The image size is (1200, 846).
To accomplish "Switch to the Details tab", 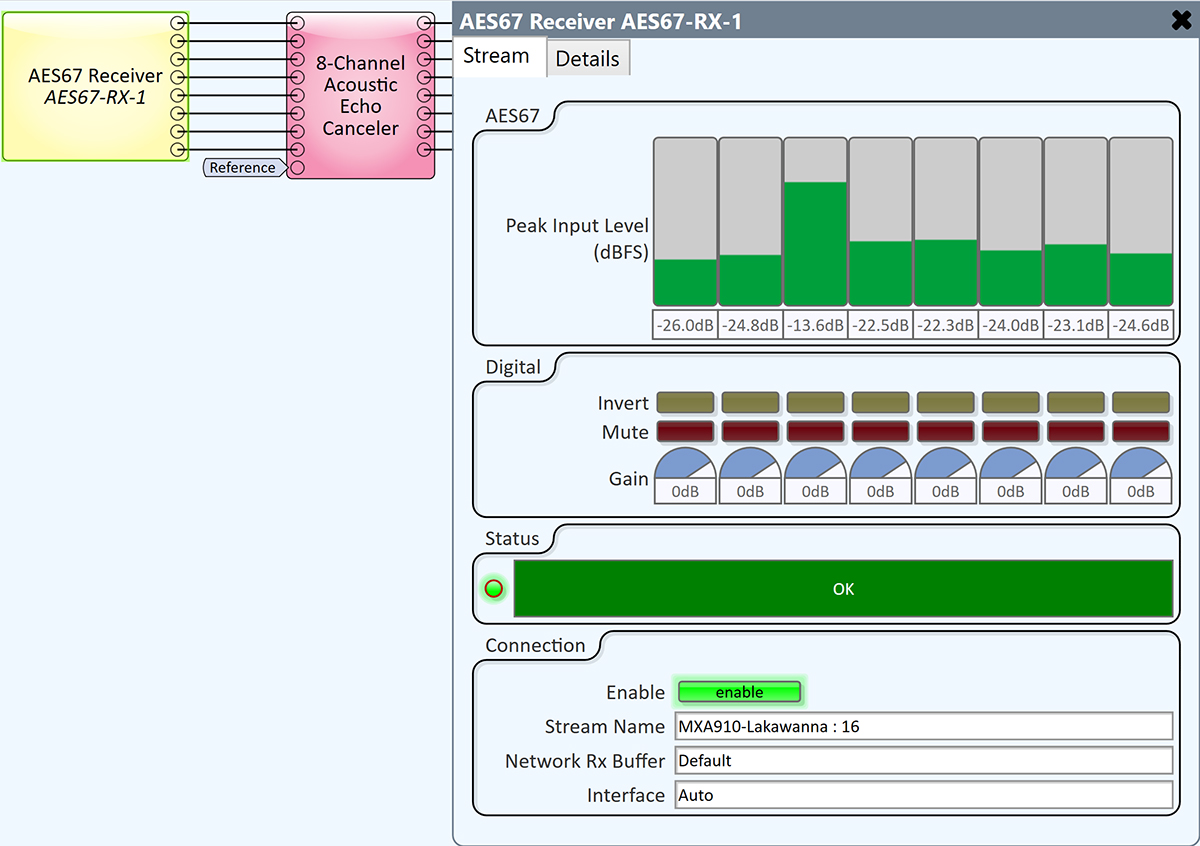I will coord(588,59).
